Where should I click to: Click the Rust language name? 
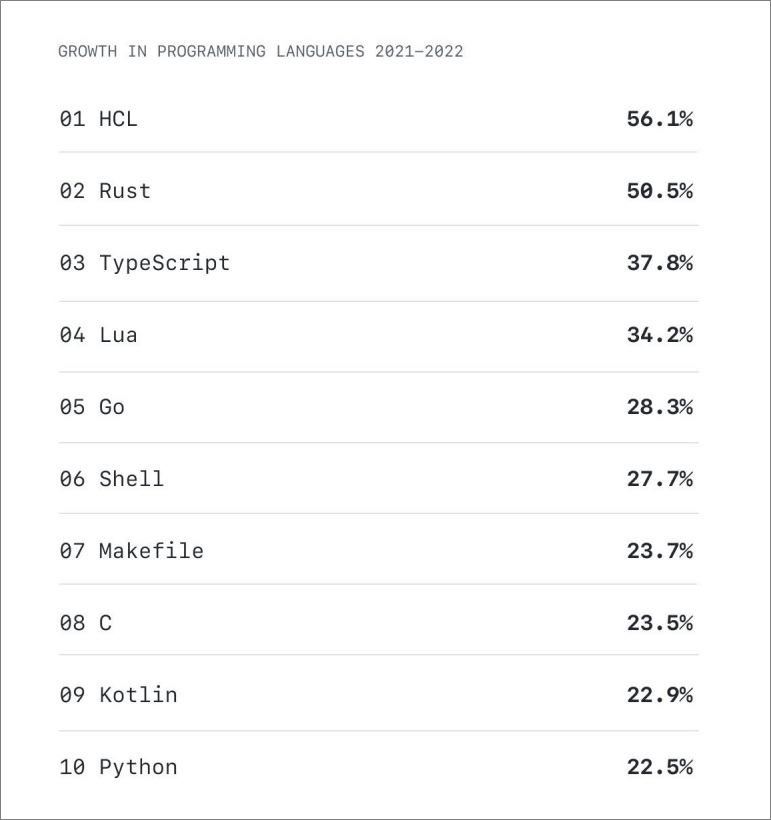[124, 191]
